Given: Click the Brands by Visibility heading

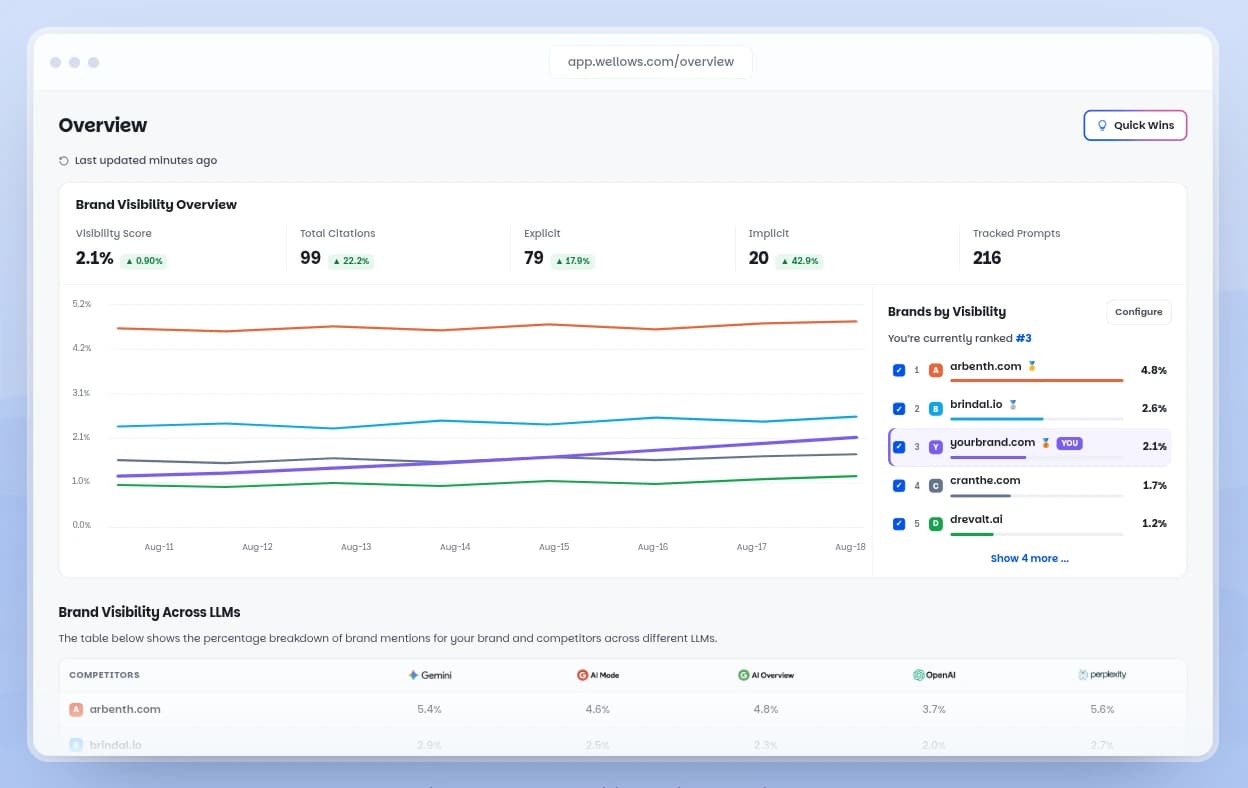Looking at the screenshot, I should (x=947, y=311).
